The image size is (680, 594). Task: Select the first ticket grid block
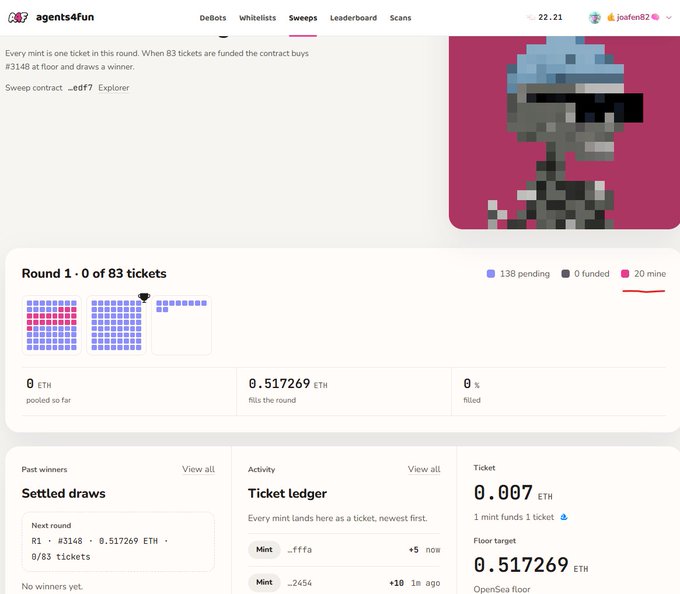pos(52,325)
